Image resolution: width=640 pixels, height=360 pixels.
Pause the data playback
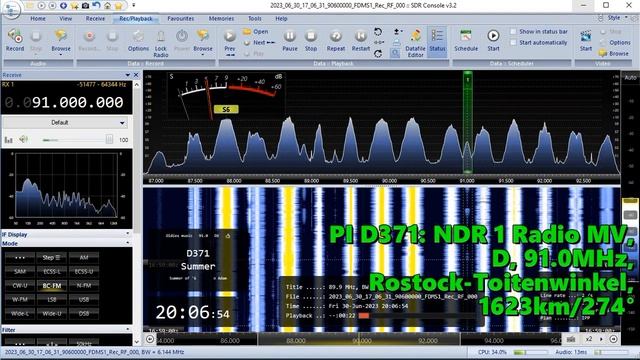click(290, 40)
